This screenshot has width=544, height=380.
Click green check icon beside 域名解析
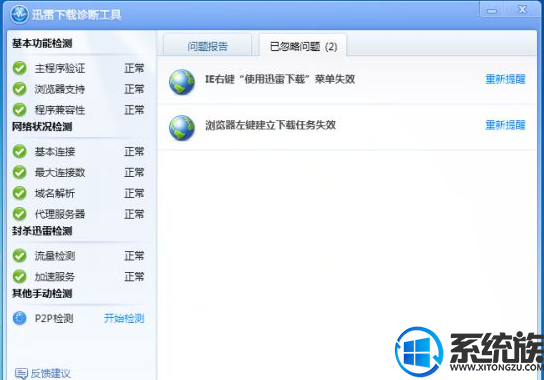(x=20, y=193)
